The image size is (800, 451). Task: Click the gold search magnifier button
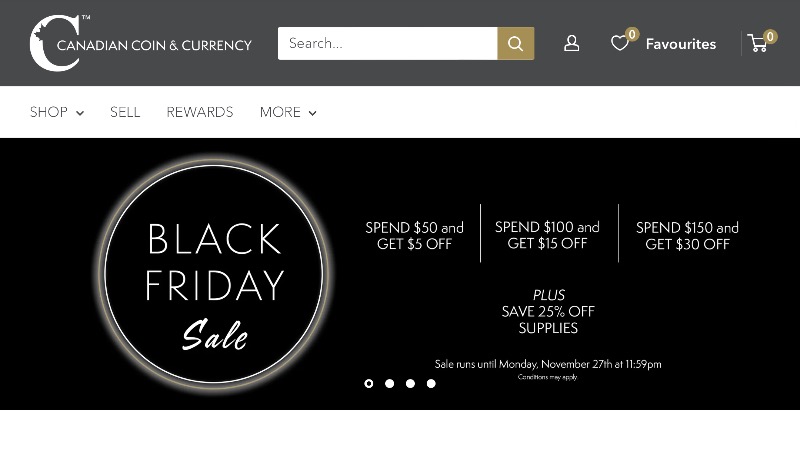(515, 43)
